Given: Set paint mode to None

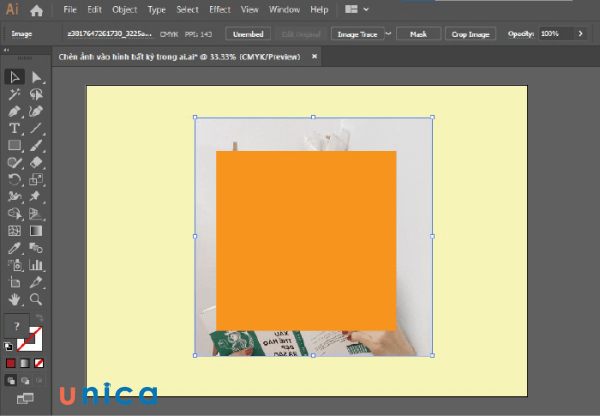Looking at the screenshot, I should point(39,362).
